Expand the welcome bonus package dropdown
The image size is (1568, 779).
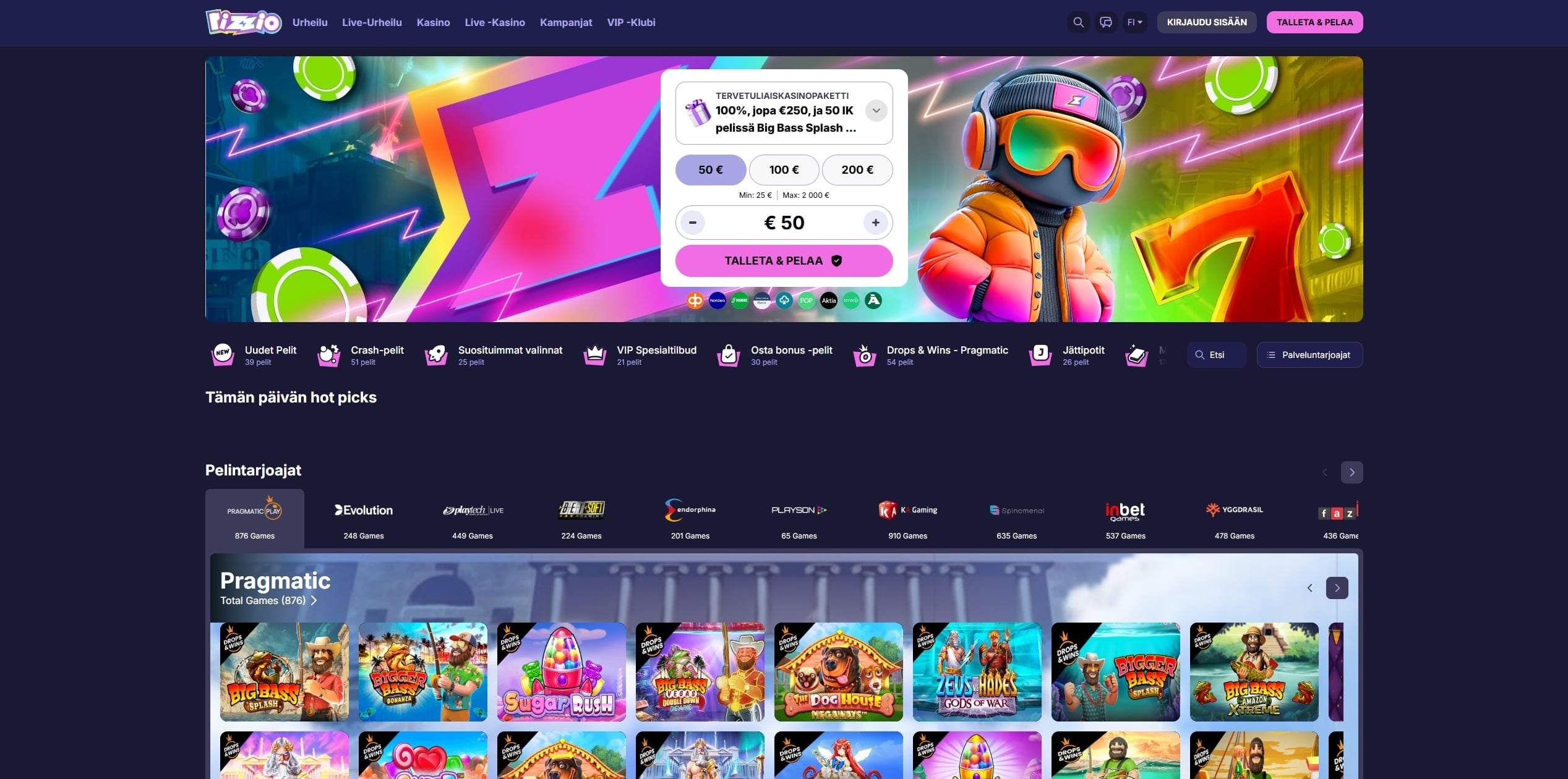876,111
